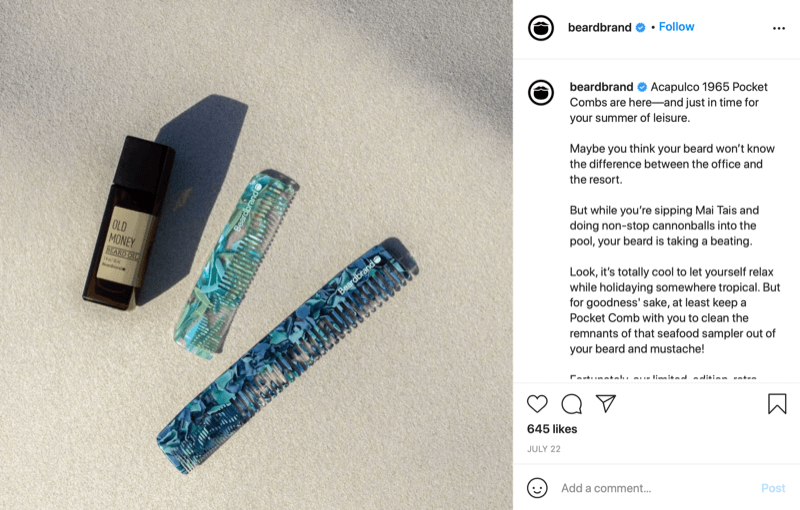Click the Post comment button
The width and height of the screenshot is (800, 510).
(773, 488)
